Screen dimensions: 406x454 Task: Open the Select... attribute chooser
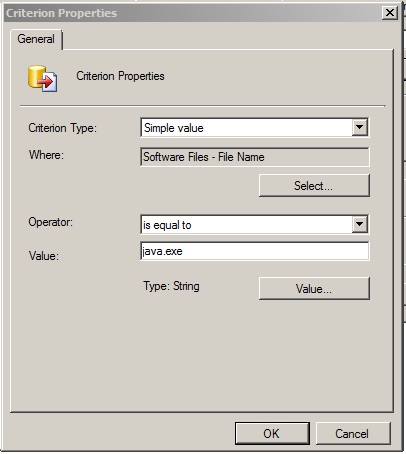[x=314, y=186]
